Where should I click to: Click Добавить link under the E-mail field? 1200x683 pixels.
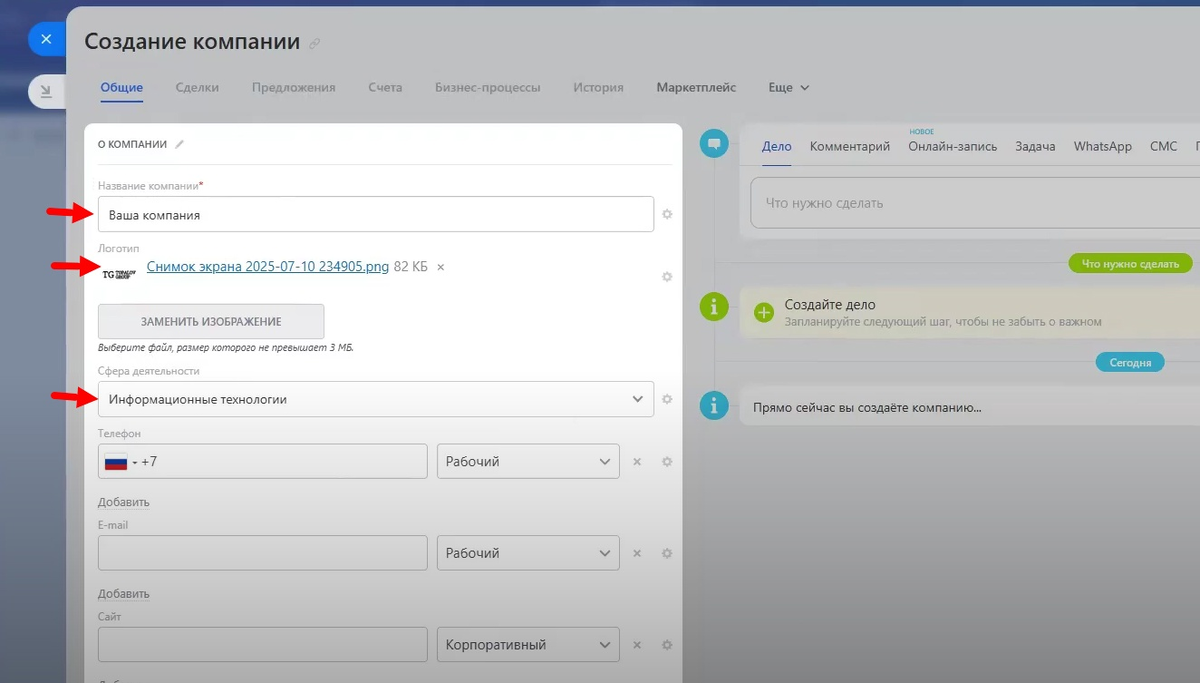tap(123, 594)
